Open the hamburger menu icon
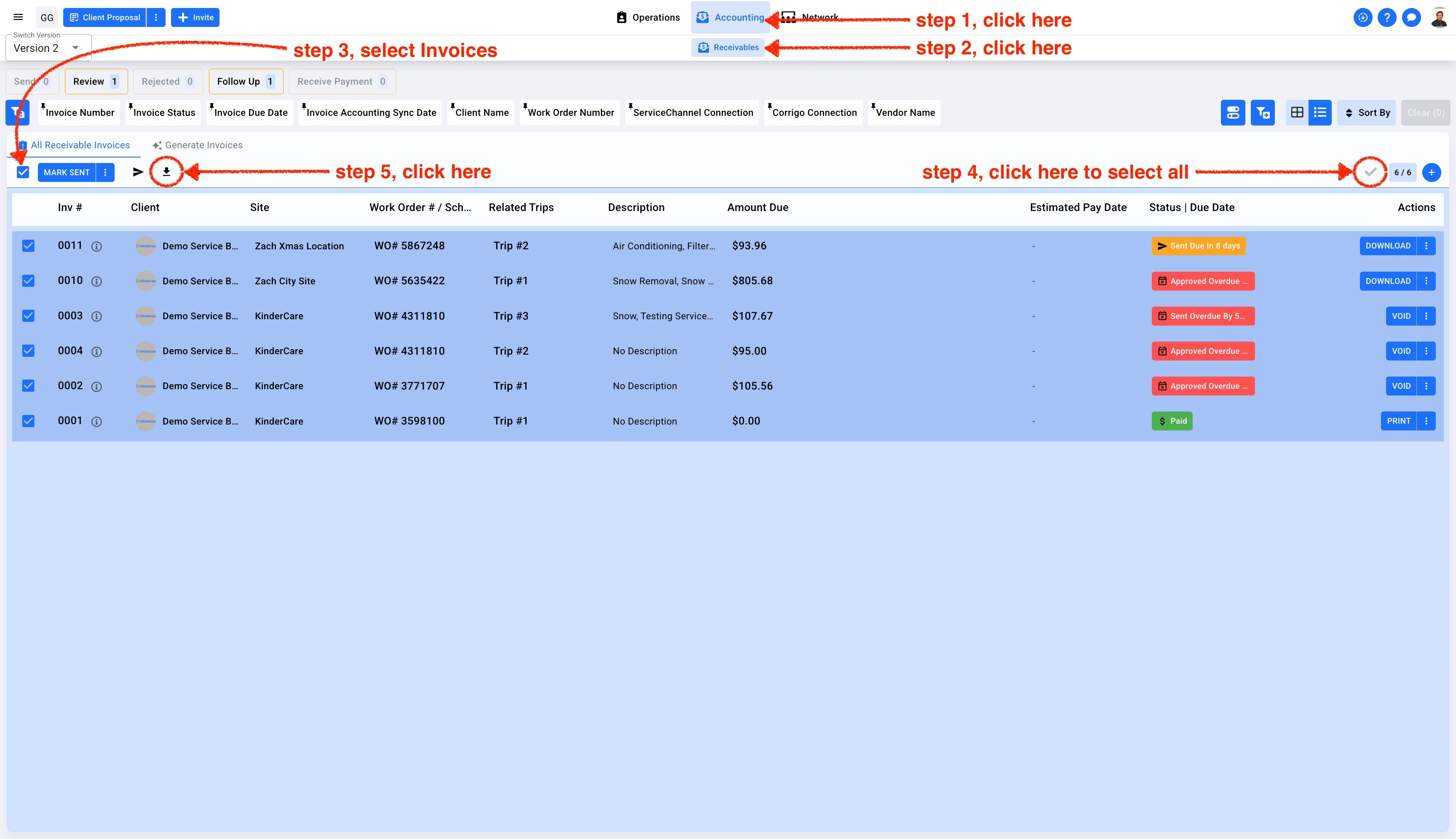The width and height of the screenshot is (1456, 839). click(x=18, y=17)
